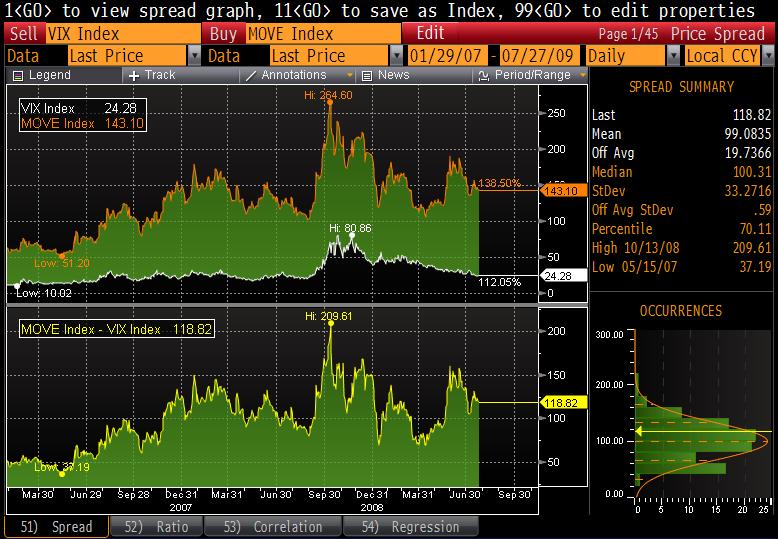Click the orange 143.10 price axis tag

click(562, 191)
